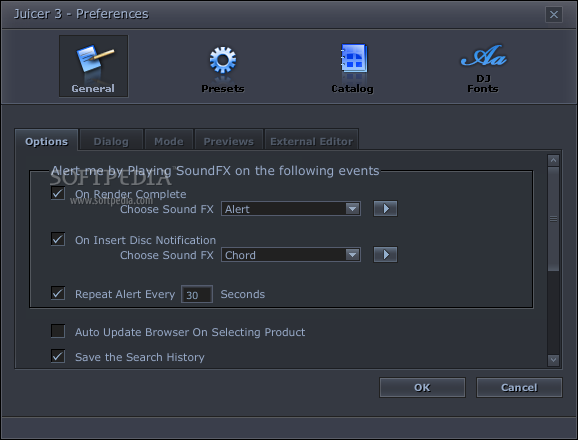Screen dimensions: 578x440
Task: Switch to the Options tab
Action: (x=46, y=141)
